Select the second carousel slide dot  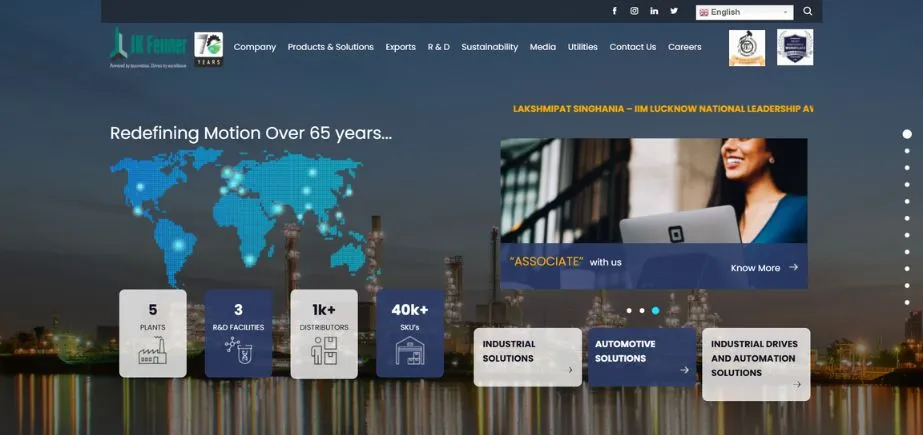pyautogui.click(x=642, y=311)
